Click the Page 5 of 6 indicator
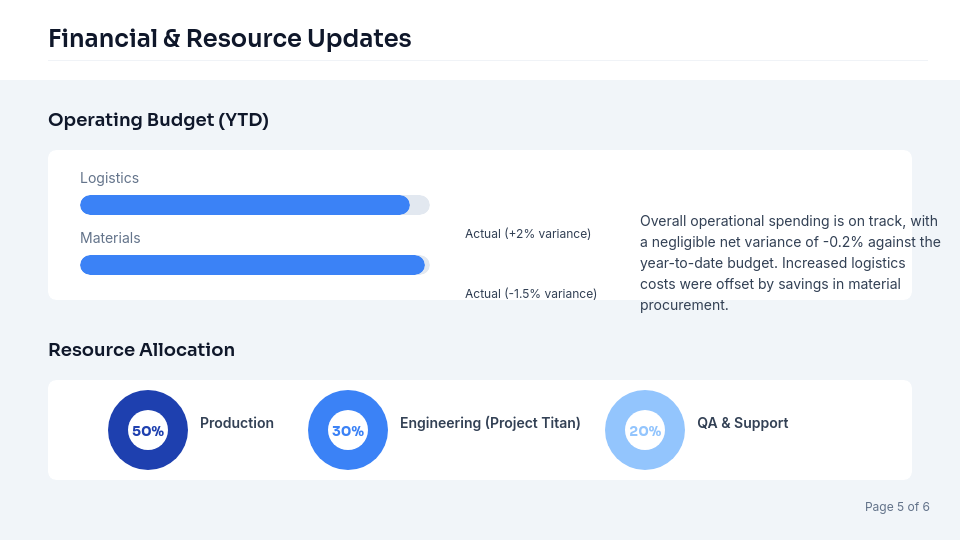 (x=897, y=507)
